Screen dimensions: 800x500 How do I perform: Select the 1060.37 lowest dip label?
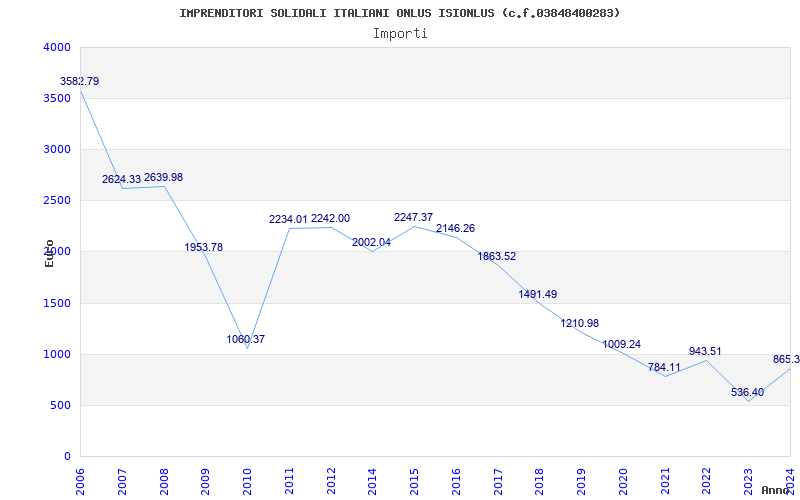[246, 339]
